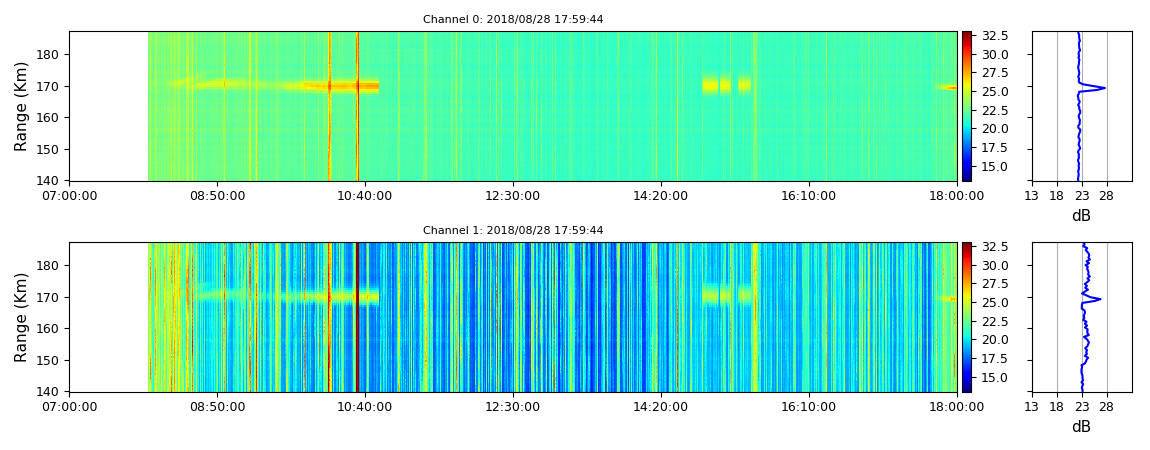
Task: Click the dB label under Channel 1 profile
Action: coord(1081,427)
